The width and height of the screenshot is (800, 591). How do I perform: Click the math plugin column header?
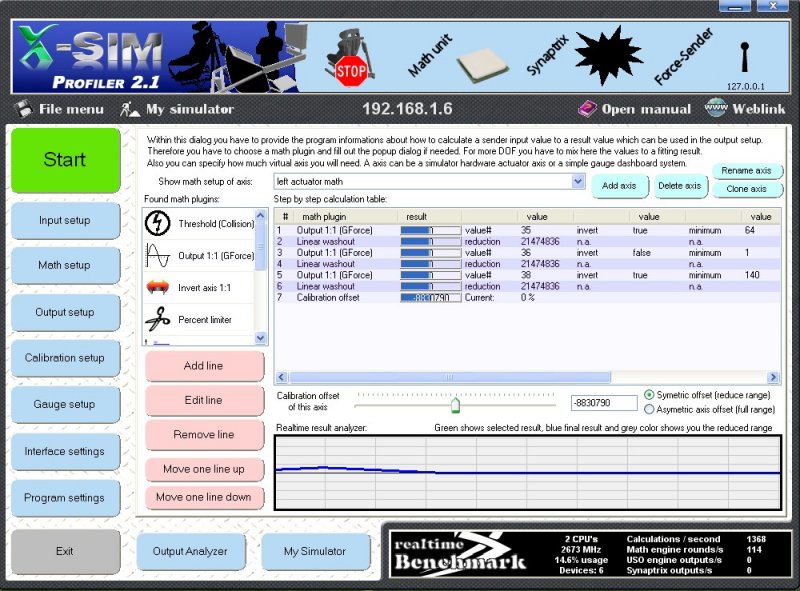point(346,216)
